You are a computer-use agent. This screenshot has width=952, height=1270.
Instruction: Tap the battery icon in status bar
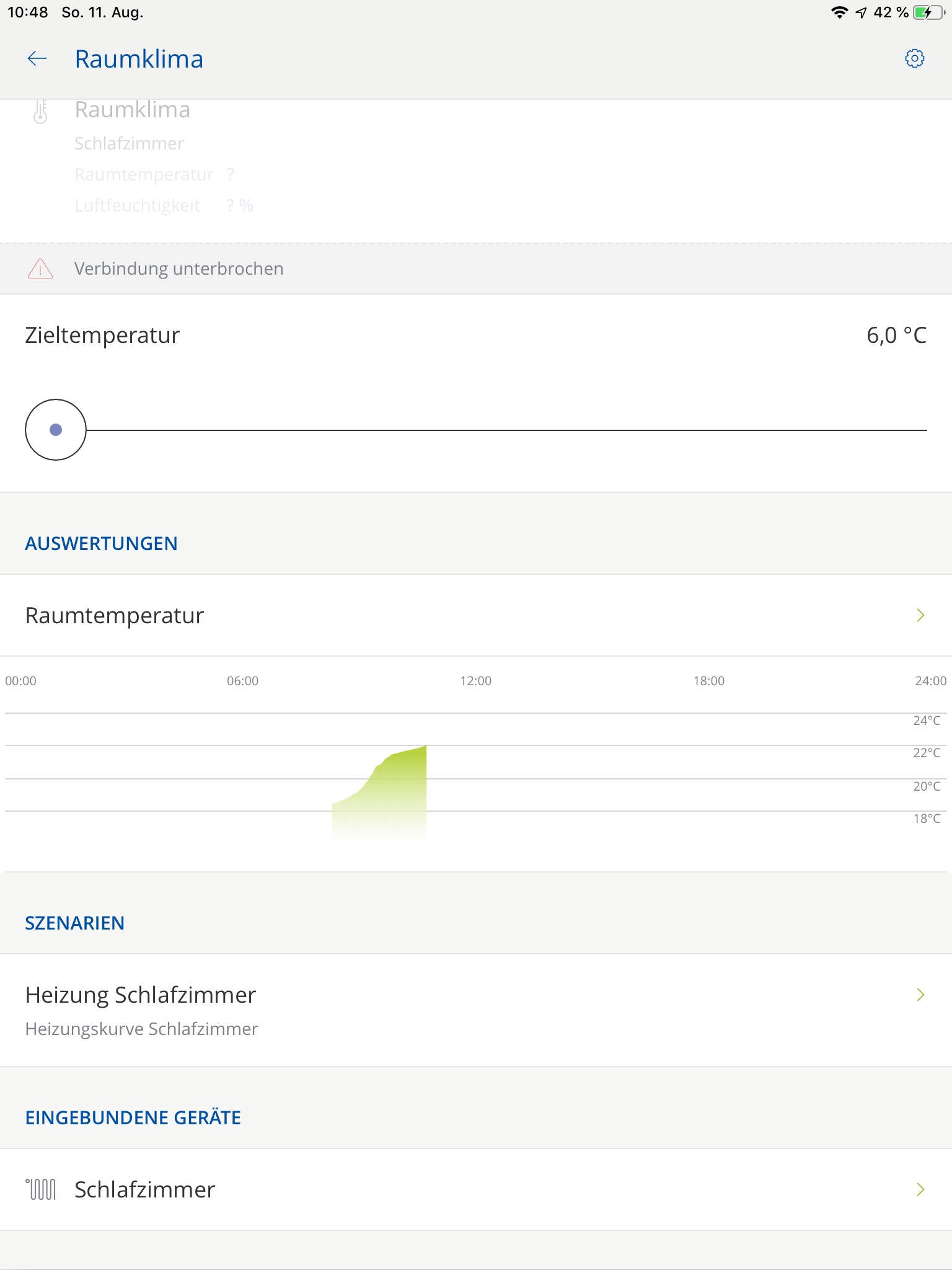pyautogui.click(x=929, y=12)
